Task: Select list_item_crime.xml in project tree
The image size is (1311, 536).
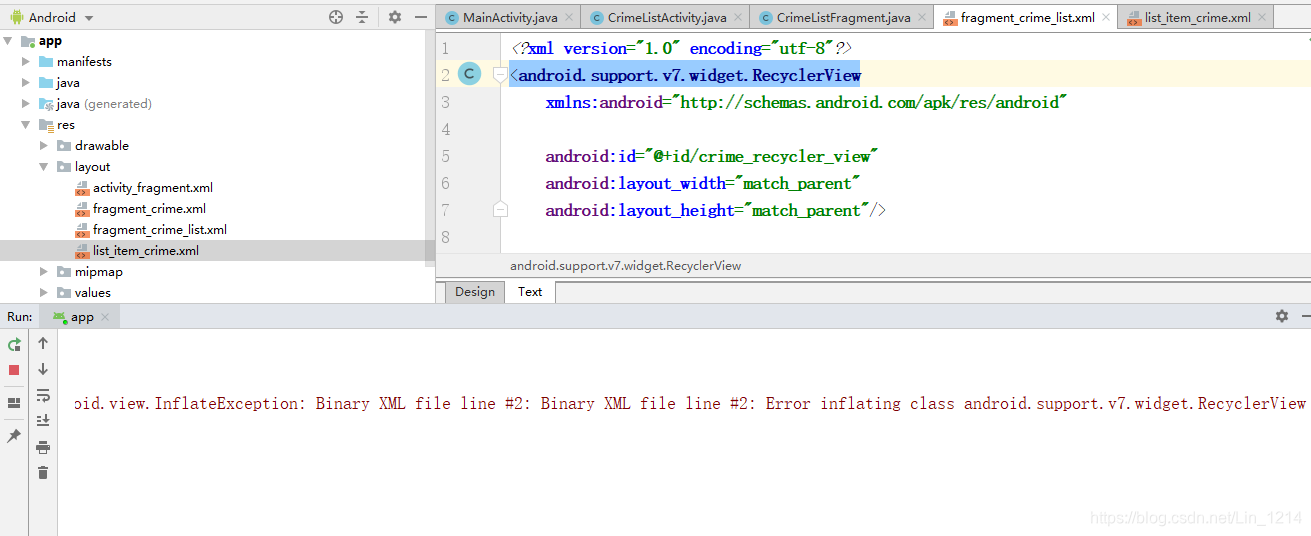Action: (x=146, y=250)
